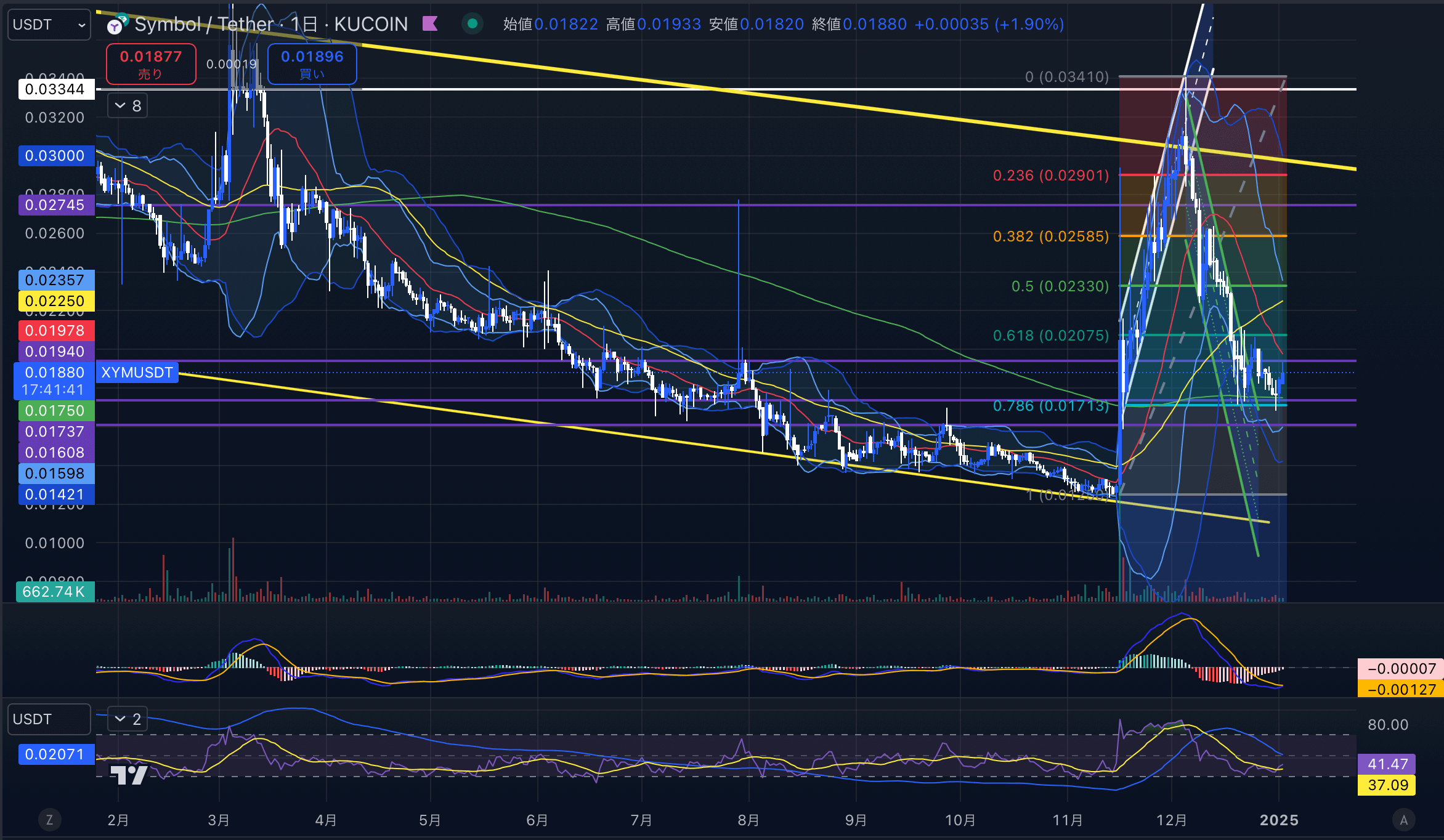This screenshot has width=1444, height=840.
Task: Click the TradingView logo in lower pane
Action: tap(129, 774)
